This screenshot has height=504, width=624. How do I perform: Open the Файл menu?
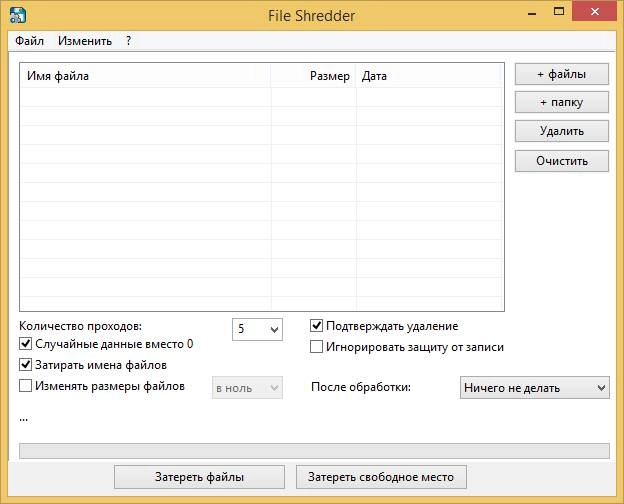click(x=29, y=41)
